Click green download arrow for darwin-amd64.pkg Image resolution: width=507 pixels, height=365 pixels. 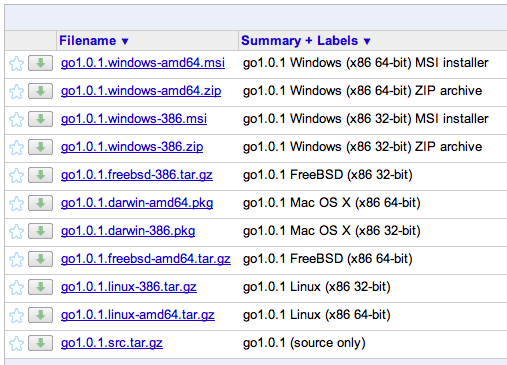click(40, 203)
